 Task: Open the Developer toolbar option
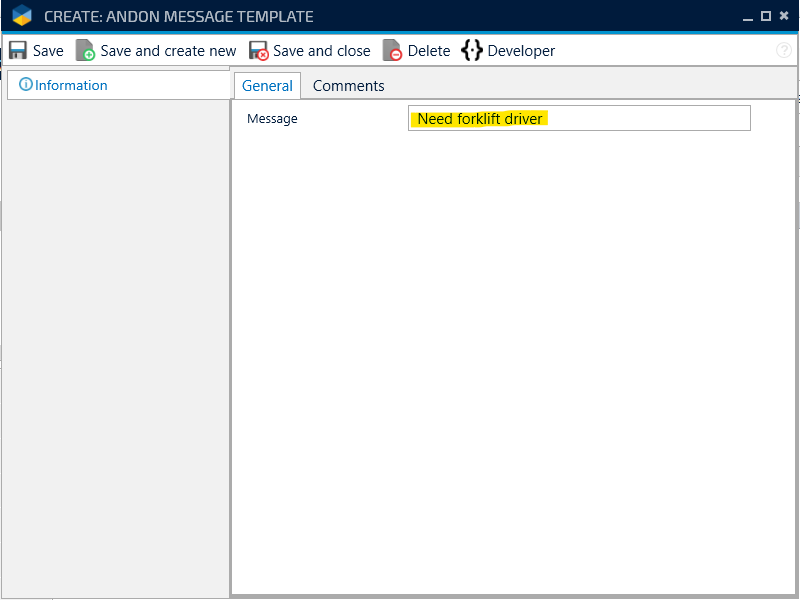[x=521, y=51]
